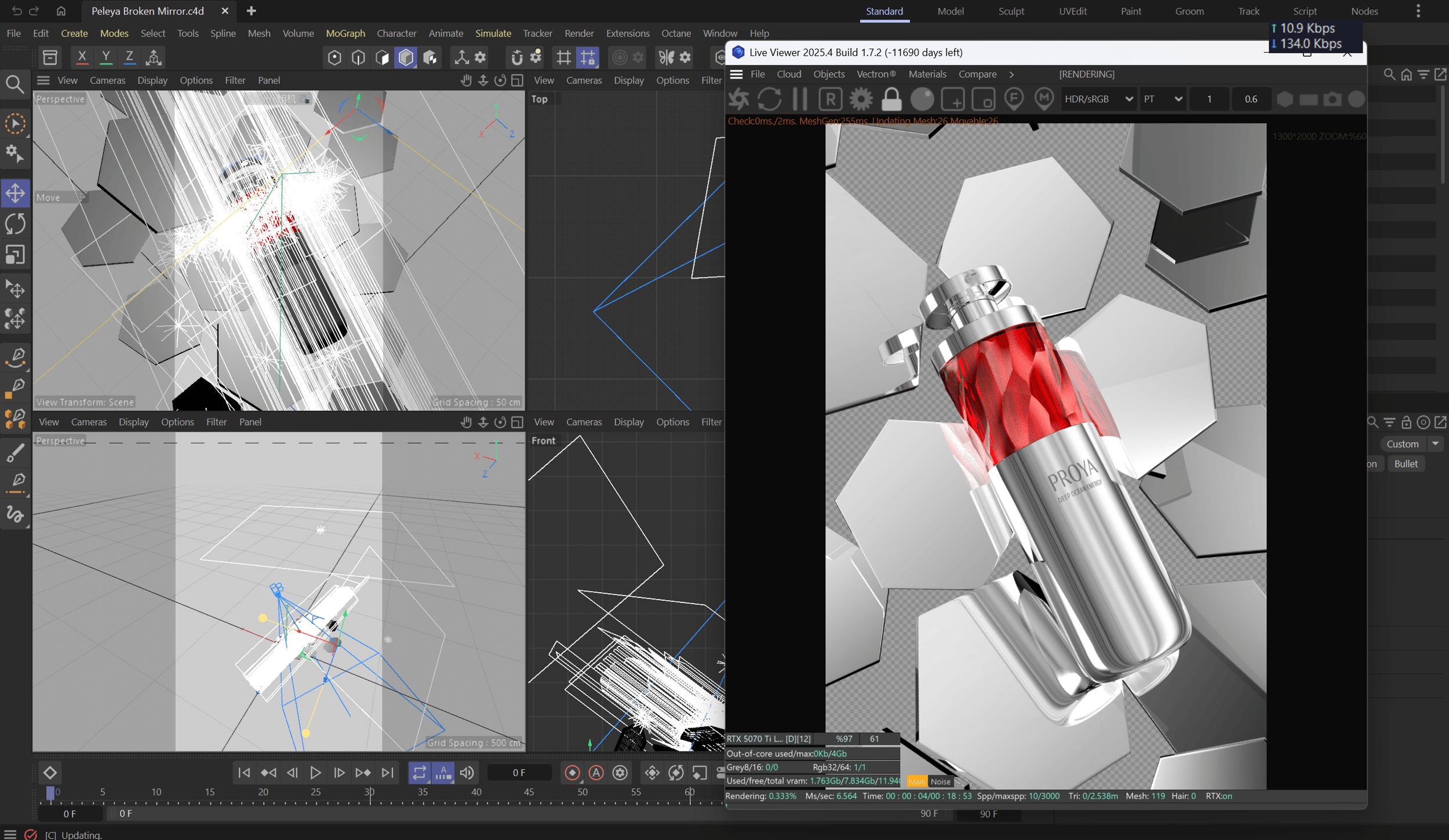Click the render region R icon
Viewport: 1449px width, 840px height.
(x=831, y=99)
